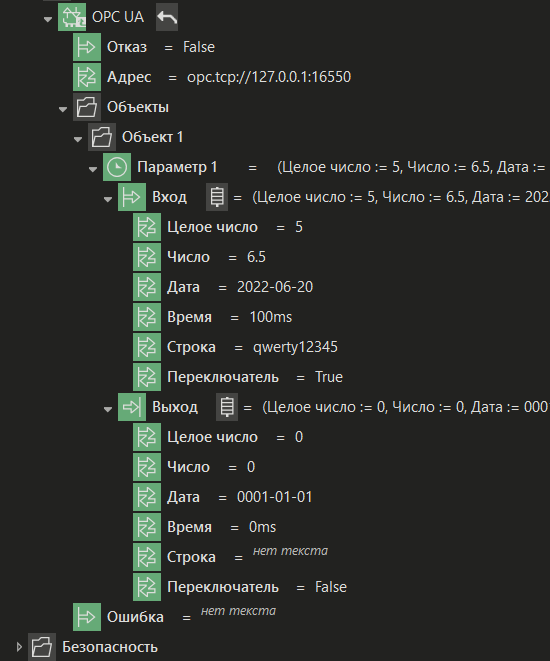
Task: Collapse the Выход branch
Action: coord(108,409)
